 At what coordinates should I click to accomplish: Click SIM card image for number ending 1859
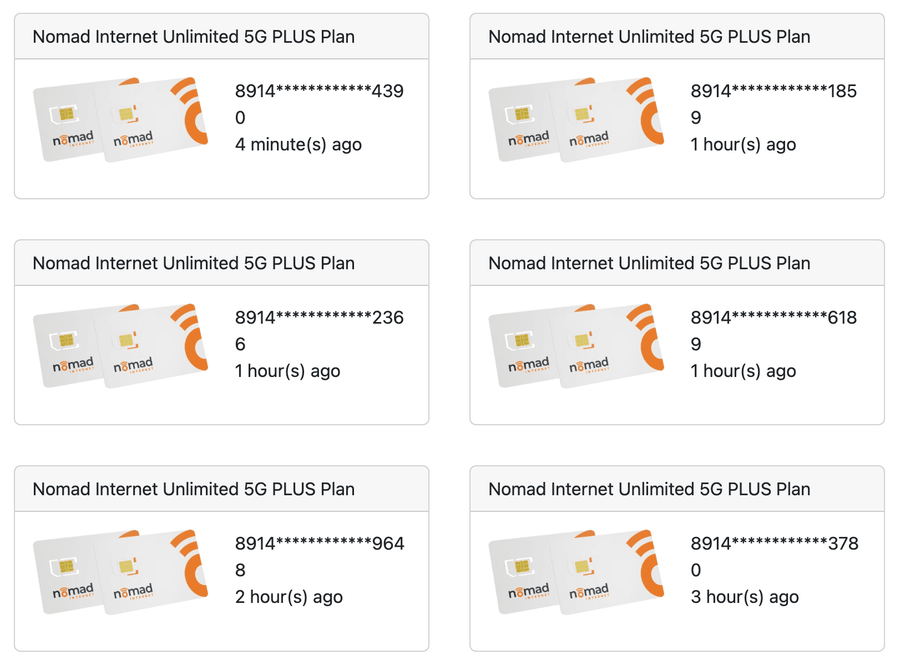point(577,119)
